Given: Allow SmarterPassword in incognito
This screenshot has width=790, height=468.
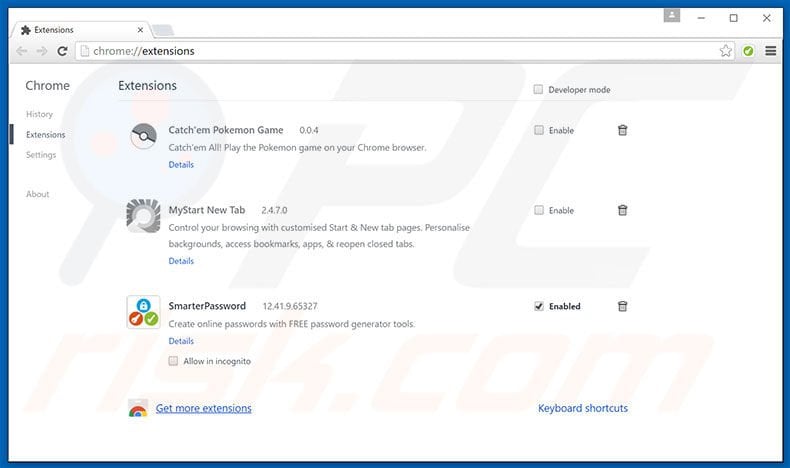Looking at the screenshot, I should tap(173, 361).
